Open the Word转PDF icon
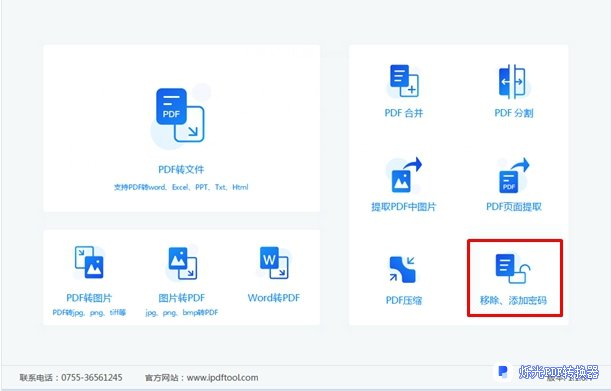Viewport: 611px width, 391px height. (274, 262)
